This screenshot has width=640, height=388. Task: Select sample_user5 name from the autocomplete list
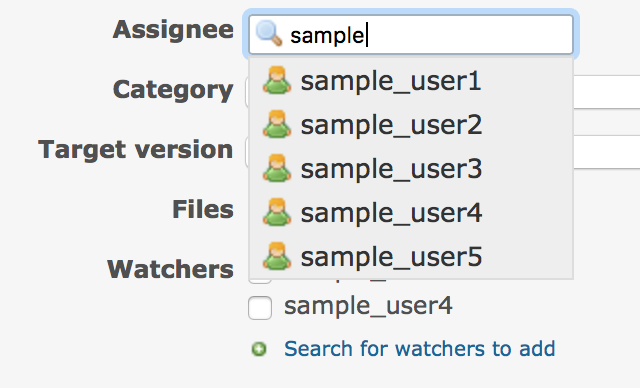(x=391, y=257)
